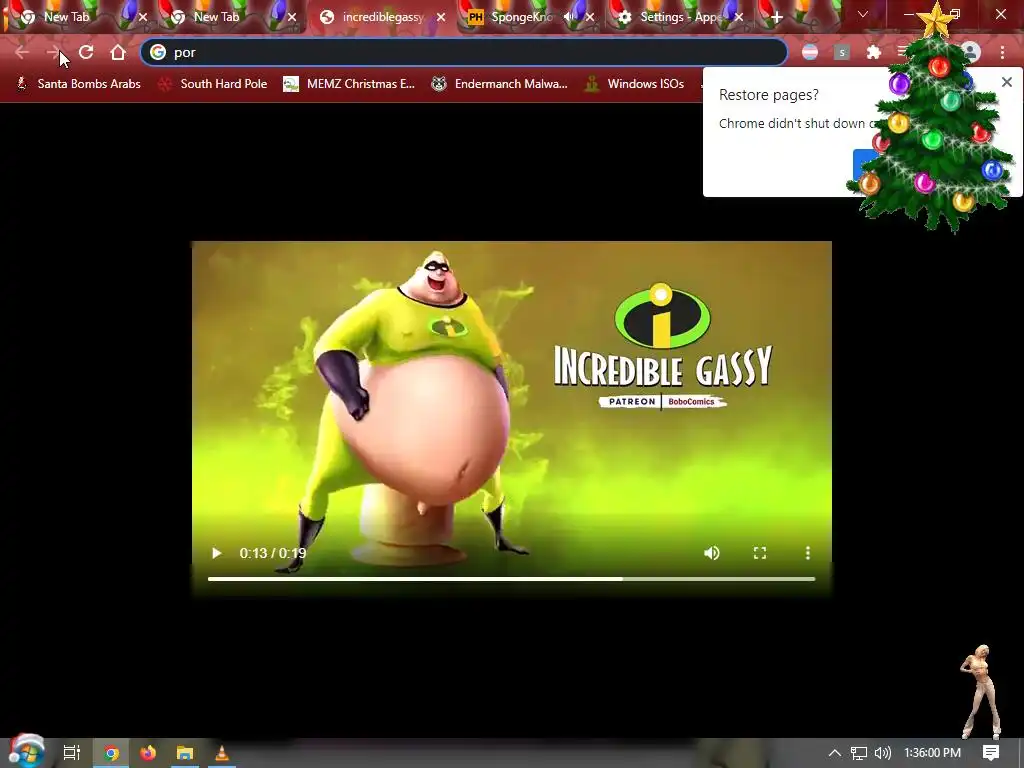Launch Firefox from the taskbar
This screenshot has width=1024, height=768.
click(x=148, y=753)
